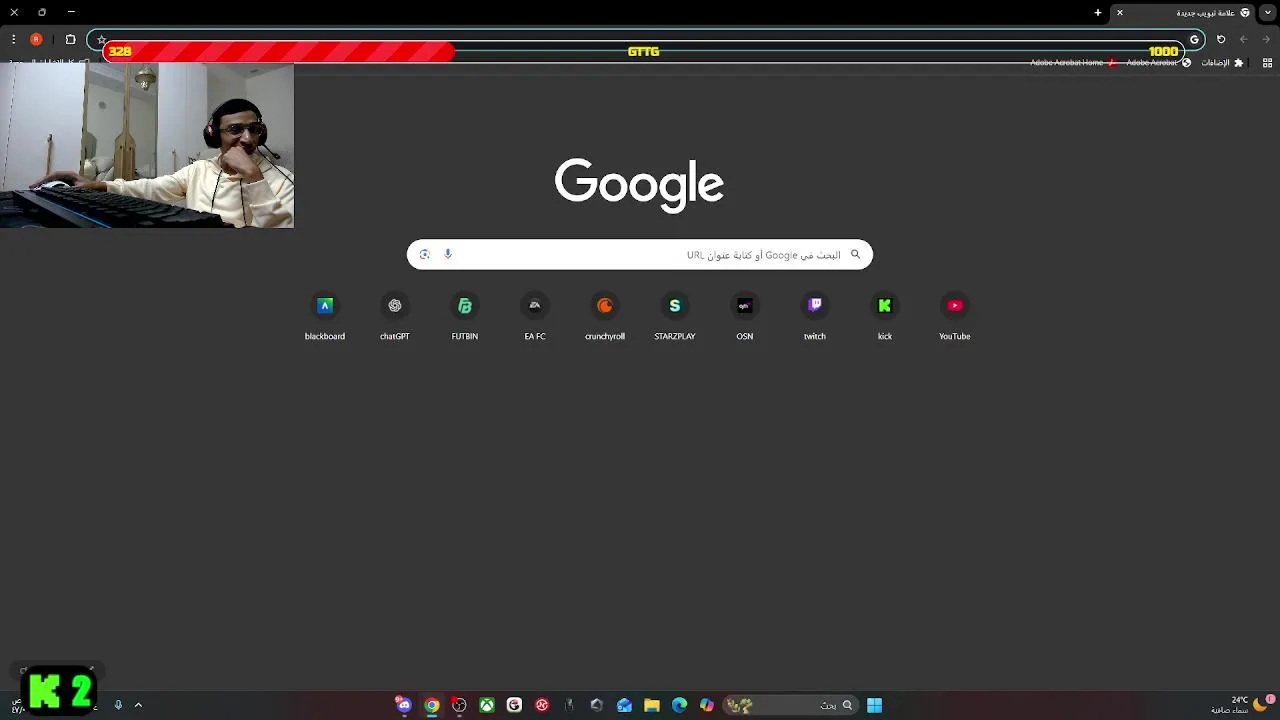Click the taskbar search box labeled بحث
1280x720 pixels.
click(791, 705)
